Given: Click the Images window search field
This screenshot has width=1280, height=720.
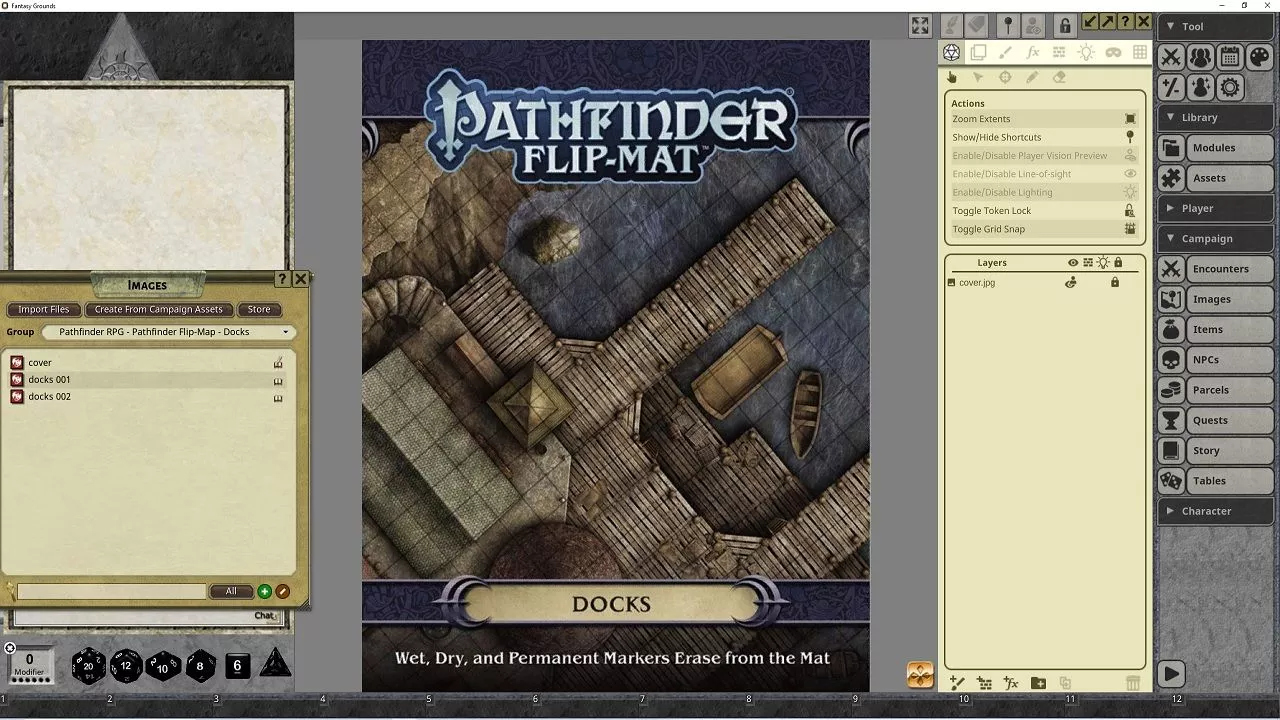Looking at the screenshot, I should pyautogui.click(x=111, y=592).
